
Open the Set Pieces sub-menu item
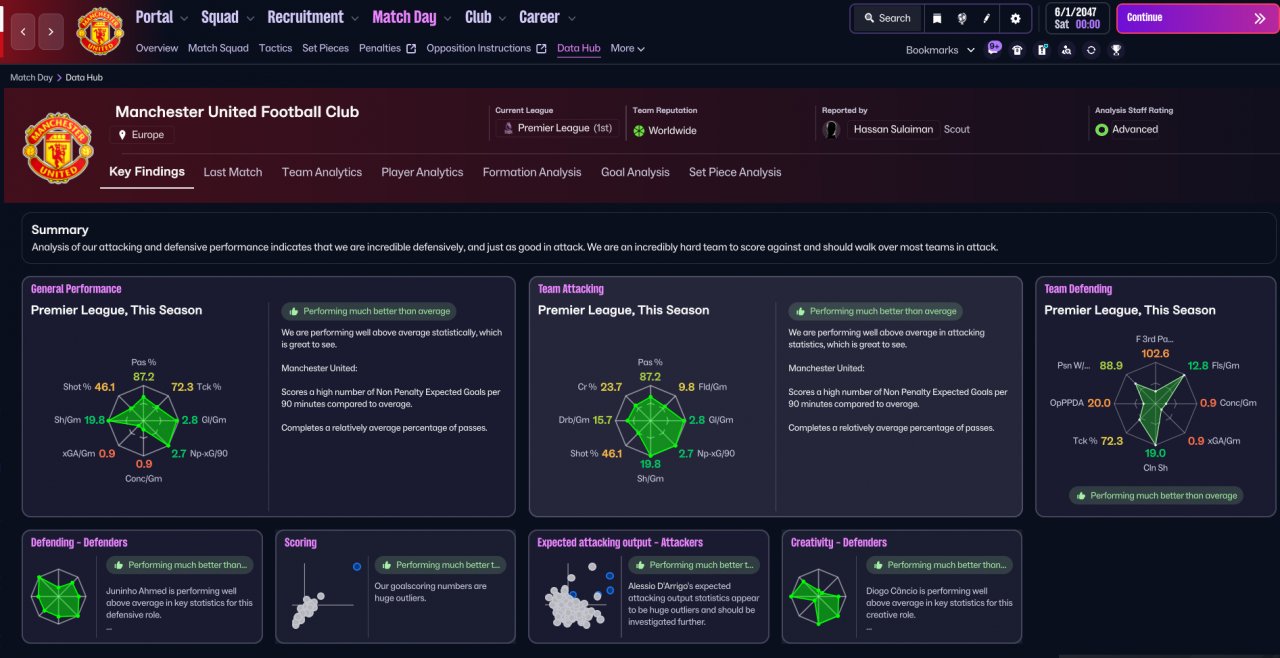[325, 48]
